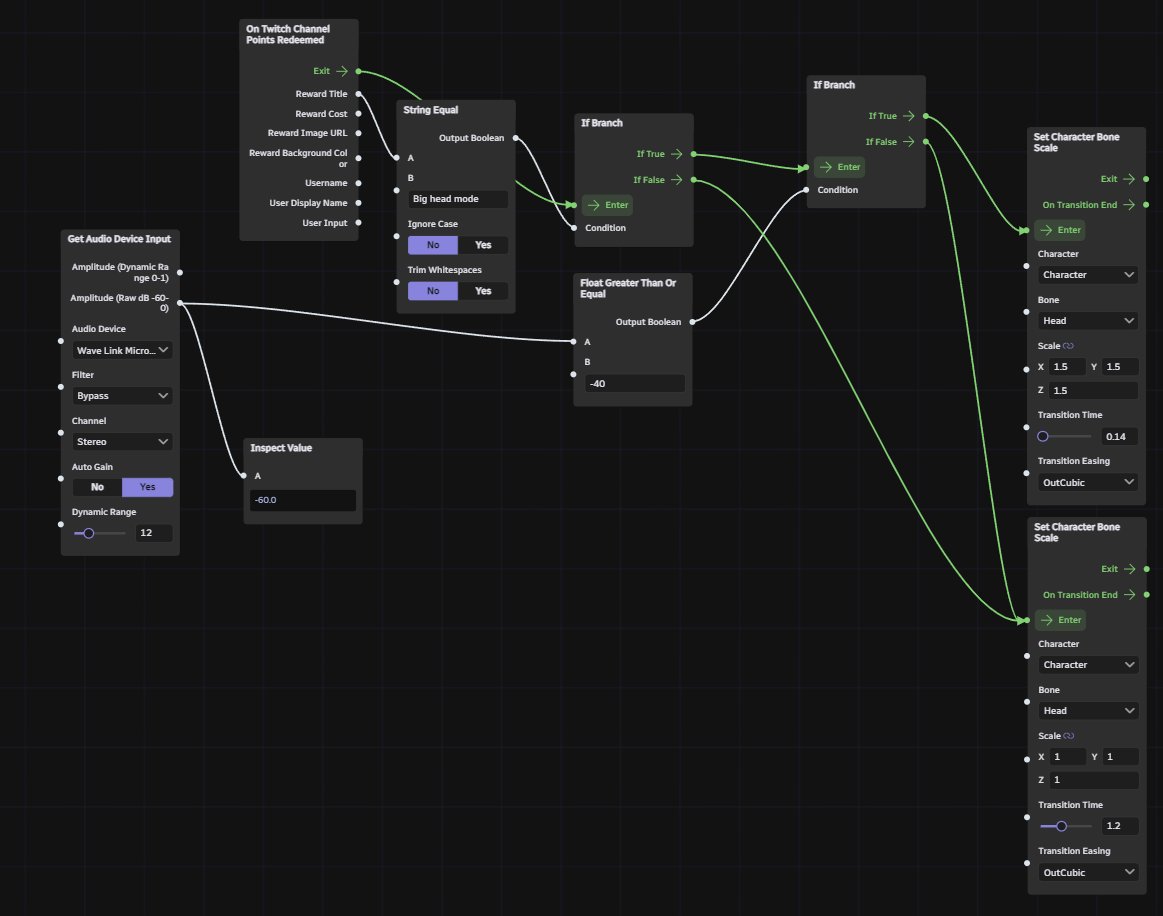The height and width of the screenshot is (916, 1163).
Task: Click the Transition Time slider on the bottom scale node
Action: [1063, 826]
